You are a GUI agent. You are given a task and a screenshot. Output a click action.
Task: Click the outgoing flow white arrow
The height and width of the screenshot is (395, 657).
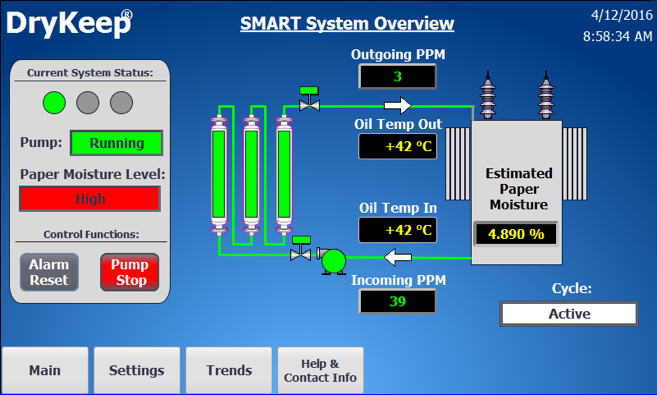398,106
